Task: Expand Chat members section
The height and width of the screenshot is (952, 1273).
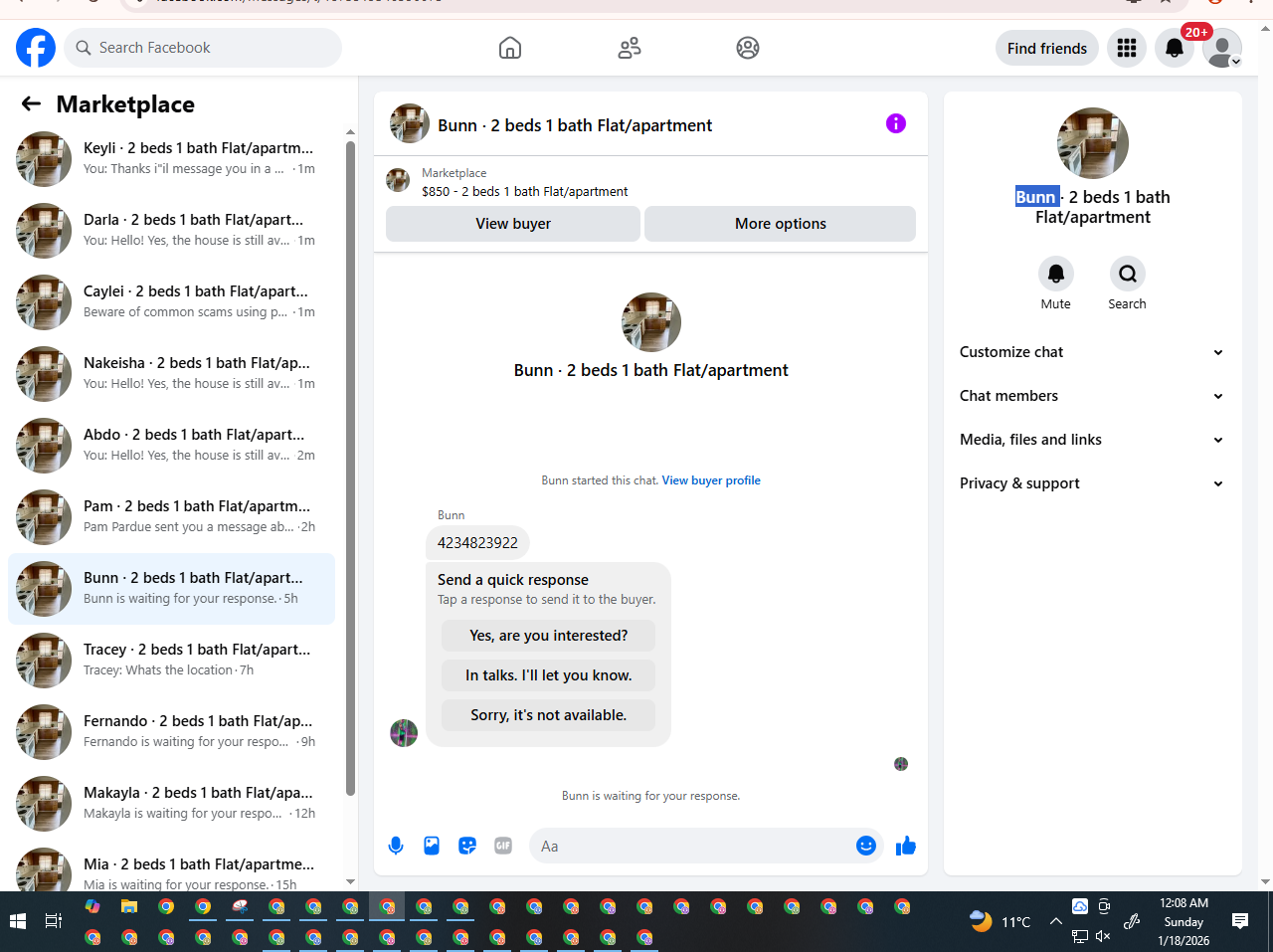Action: click(x=1092, y=396)
